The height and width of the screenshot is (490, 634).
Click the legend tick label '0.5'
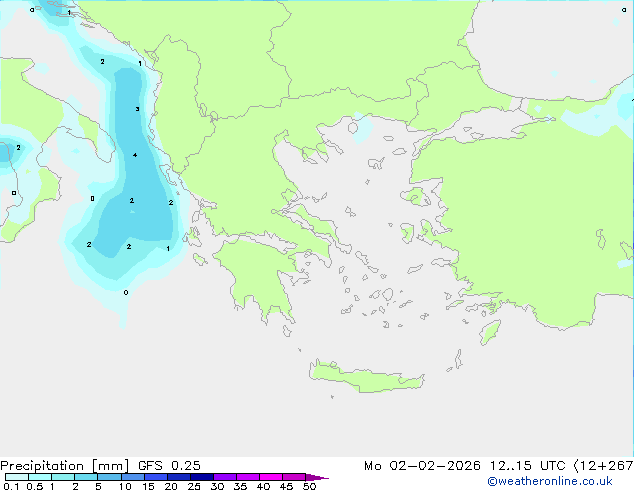tap(35, 486)
